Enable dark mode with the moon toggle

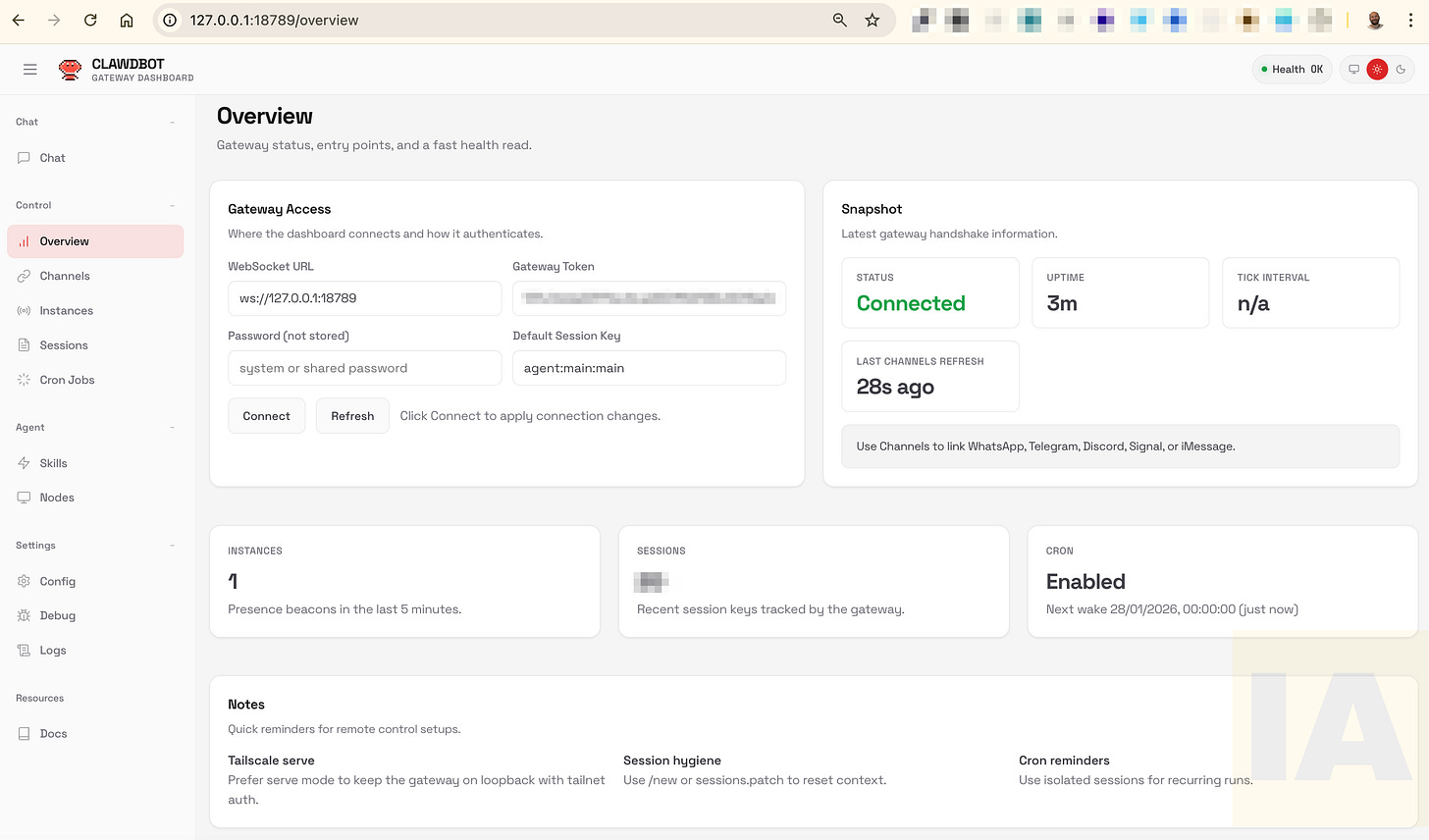click(1401, 69)
